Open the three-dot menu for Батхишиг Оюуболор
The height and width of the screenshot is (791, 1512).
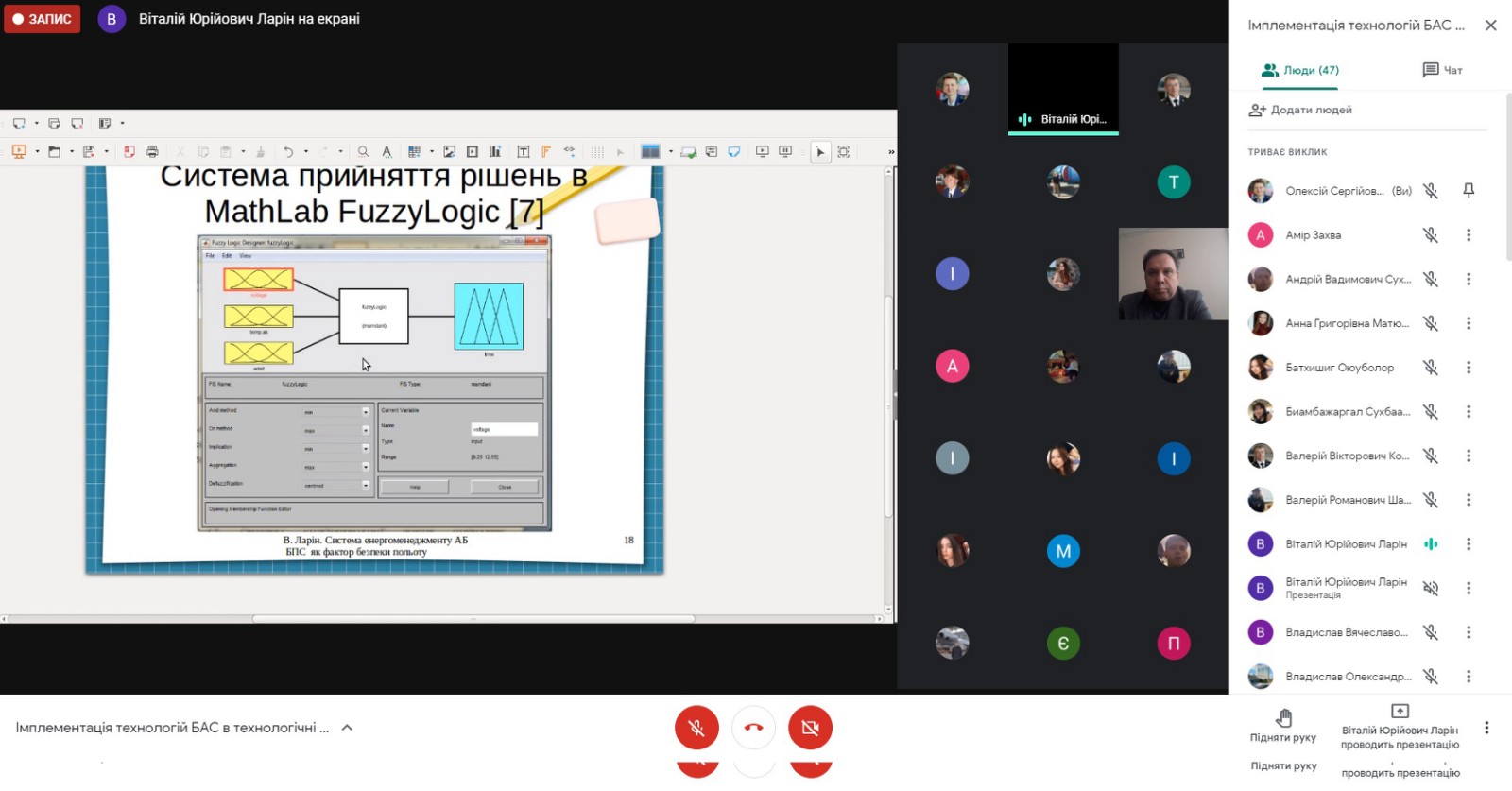pos(1469,368)
